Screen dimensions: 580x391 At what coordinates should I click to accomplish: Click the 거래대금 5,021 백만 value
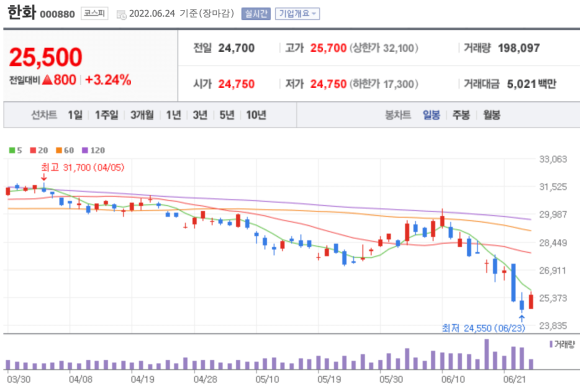click(532, 84)
